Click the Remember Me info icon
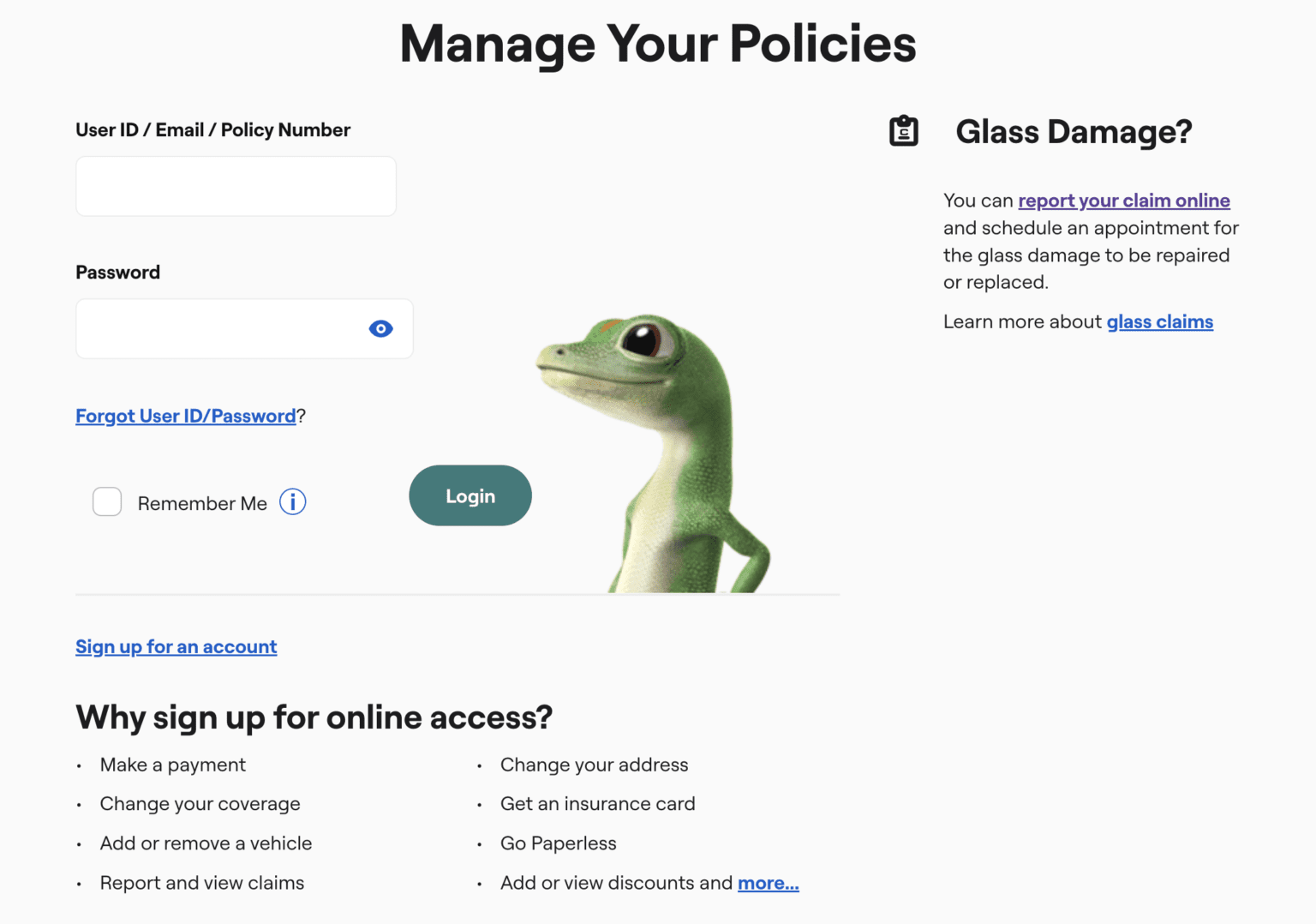Screen dimensions: 1316x924 pos(292,501)
